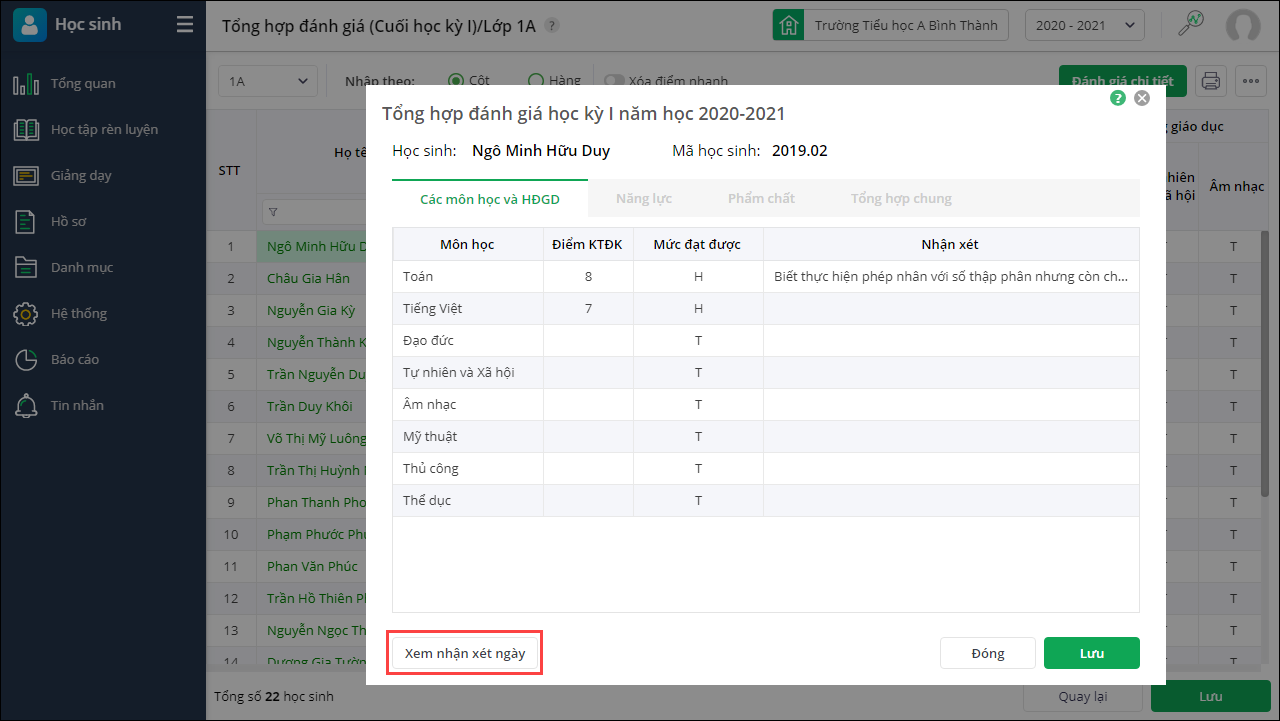Select student Phan Văn Phúc in list
The height and width of the screenshot is (721, 1280).
pyautogui.click(x=312, y=566)
